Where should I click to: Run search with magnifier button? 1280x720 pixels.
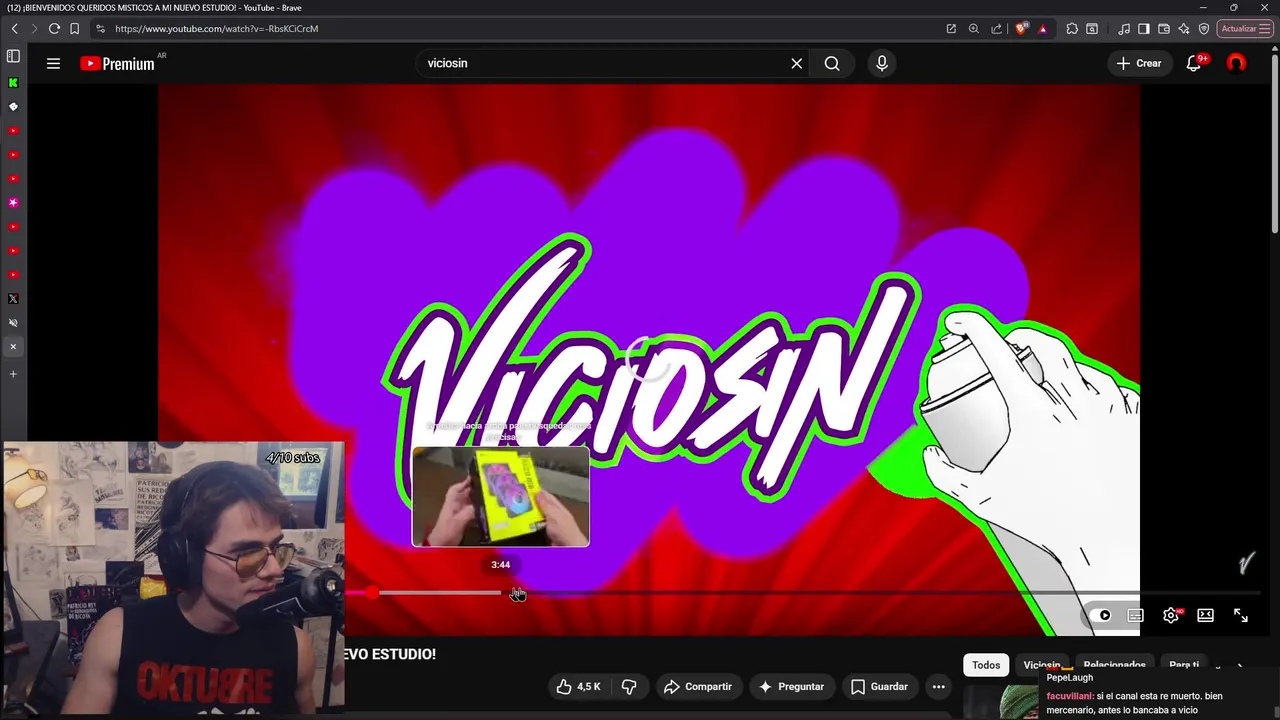click(832, 63)
